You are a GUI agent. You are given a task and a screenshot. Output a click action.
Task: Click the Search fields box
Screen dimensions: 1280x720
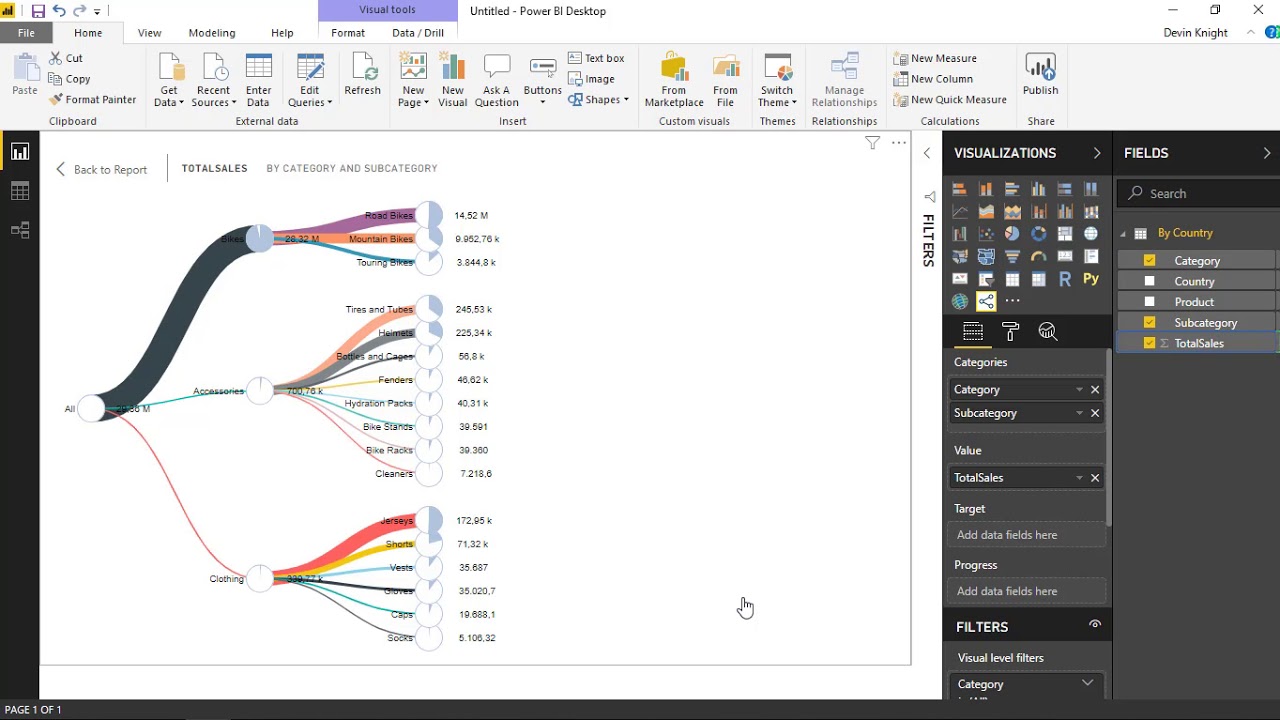tap(1198, 193)
